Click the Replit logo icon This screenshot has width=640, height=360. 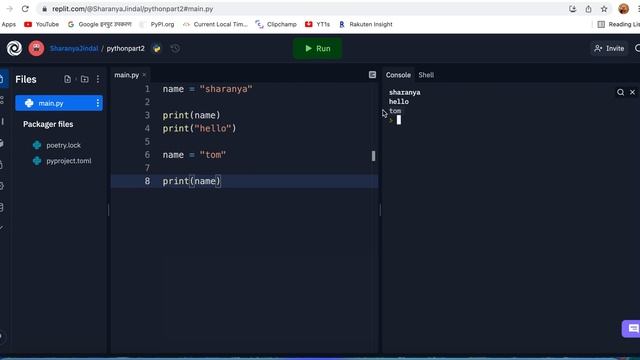(14, 48)
